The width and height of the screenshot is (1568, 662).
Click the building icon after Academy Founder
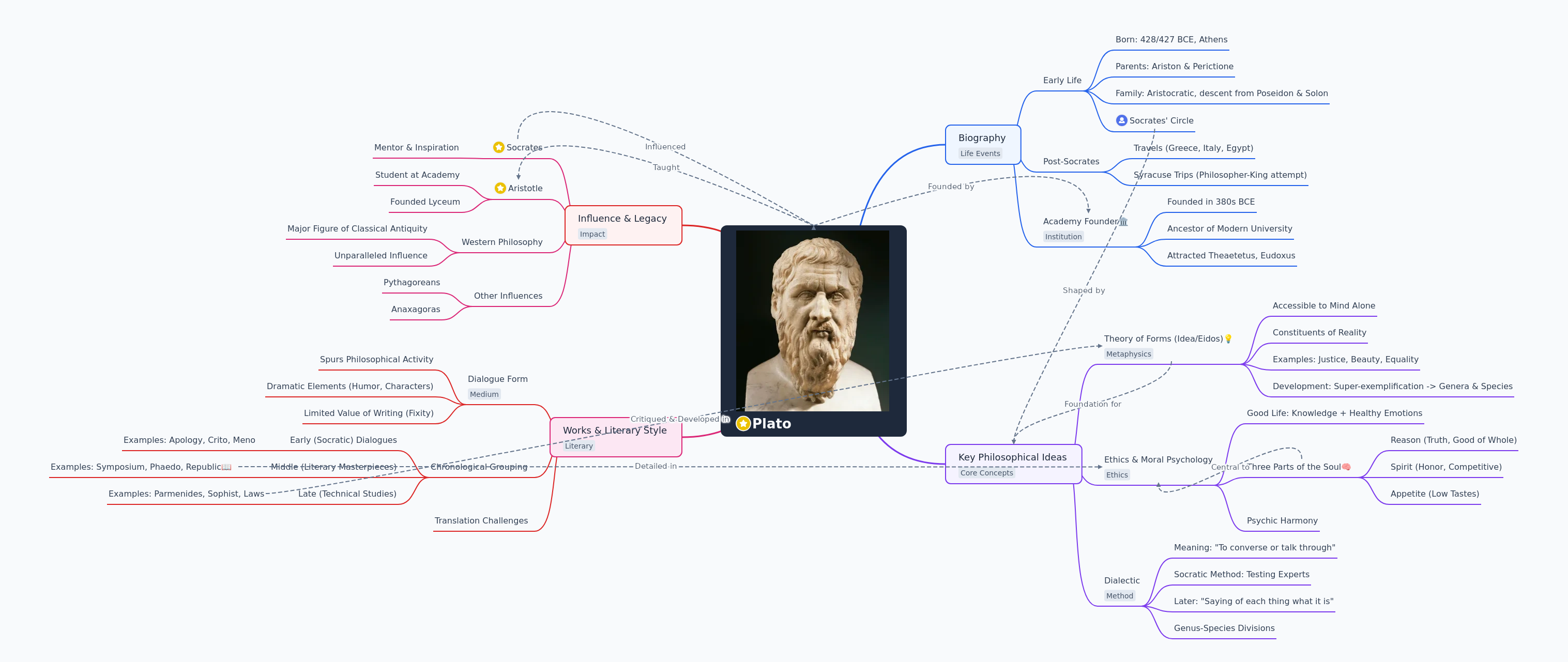point(1123,222)
